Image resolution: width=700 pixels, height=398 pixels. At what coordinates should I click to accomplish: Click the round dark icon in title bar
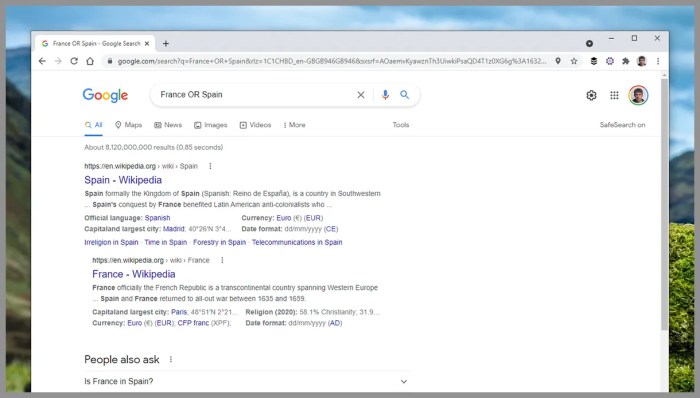[x=589, y=43]
